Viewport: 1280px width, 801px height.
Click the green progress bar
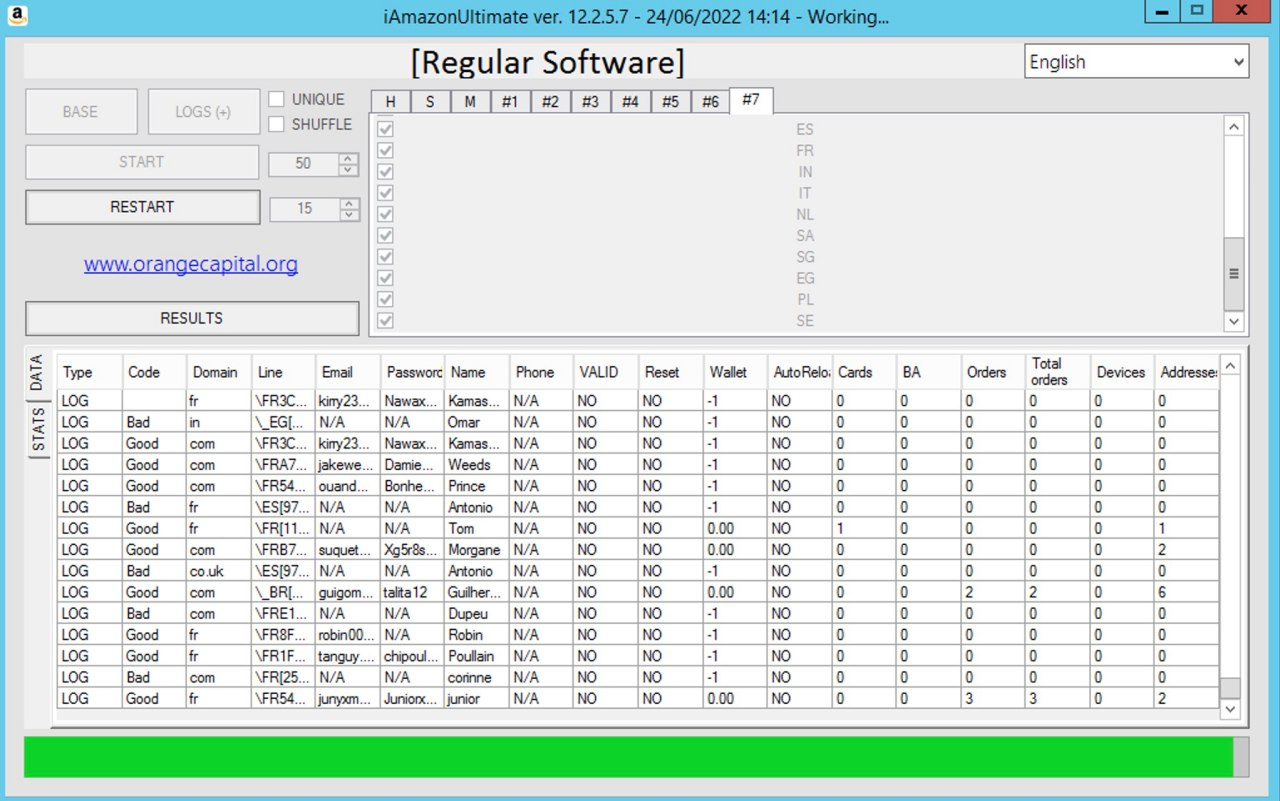tap(628, 757)
